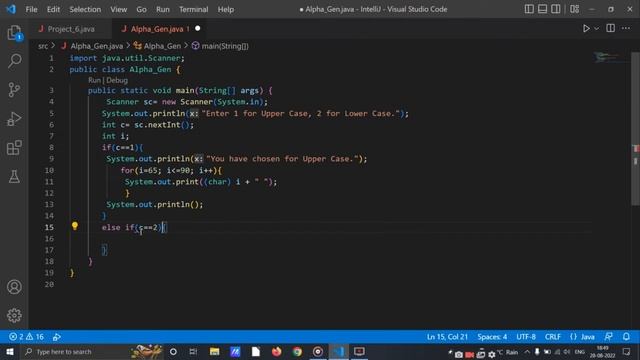The height and width of the screenshot is (360, 640).
Task: Click line number 8 in gutter
Action: pyautogui.click(x=51, y=147)
